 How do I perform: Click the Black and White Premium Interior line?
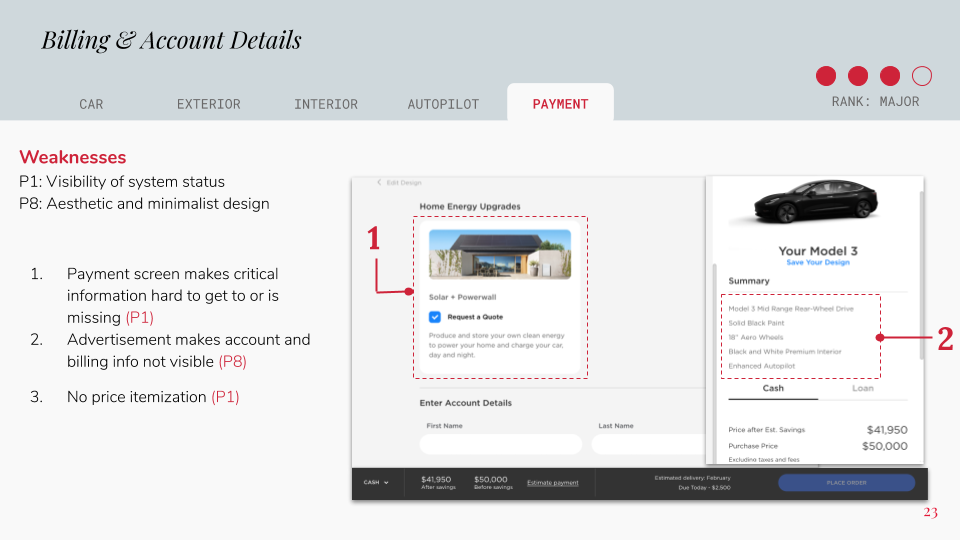point(785,351)
